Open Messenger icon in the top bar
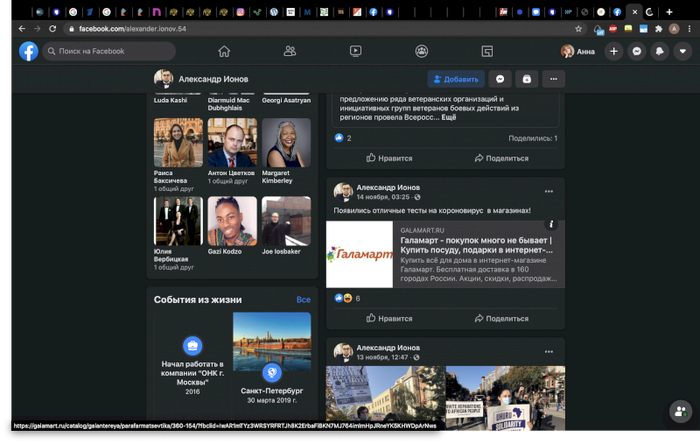The width and height of the screenshot is (700, 444). [x=636, y=51]
